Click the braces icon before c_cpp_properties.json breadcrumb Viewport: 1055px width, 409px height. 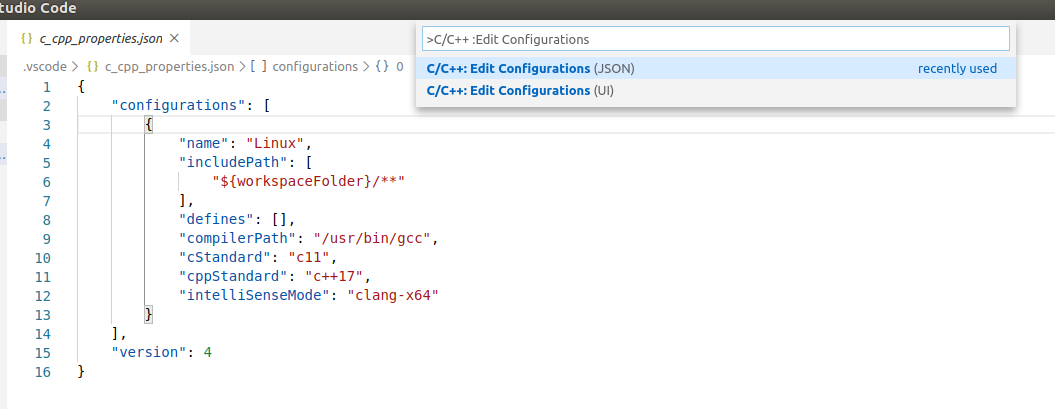[x=93, y=67]
